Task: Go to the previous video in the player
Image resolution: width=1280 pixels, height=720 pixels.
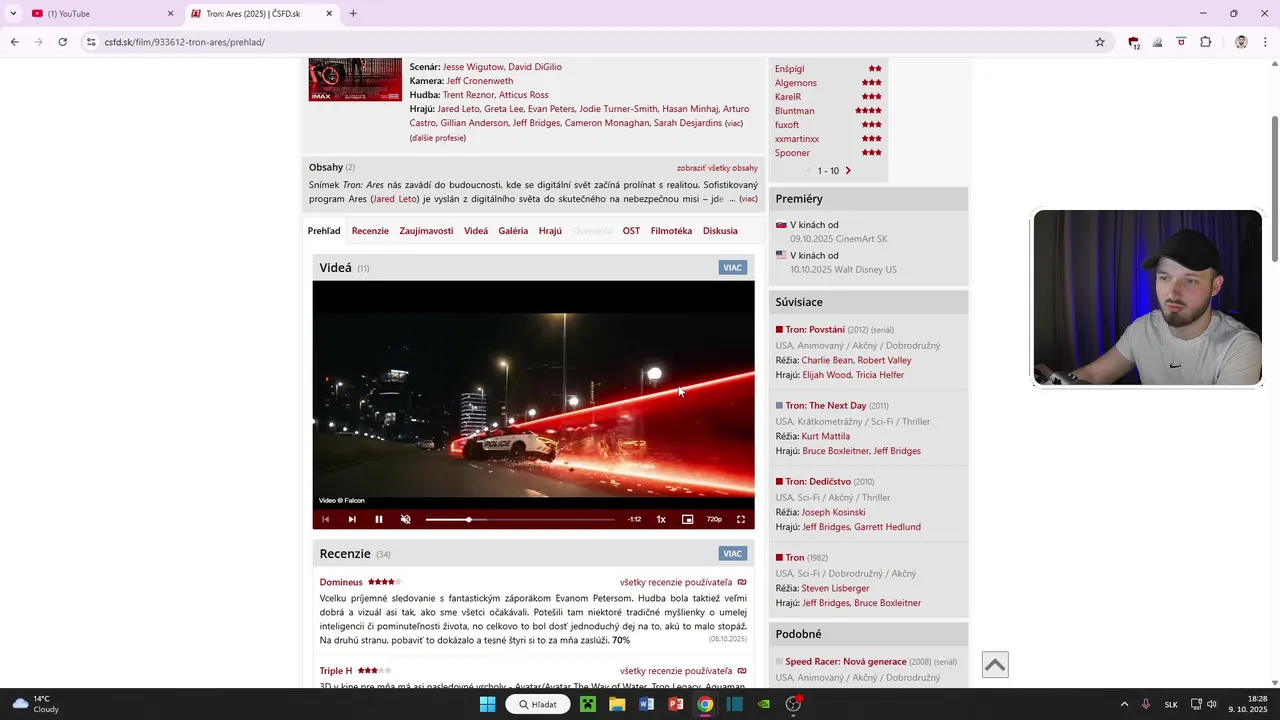Action: pos(325,519)
